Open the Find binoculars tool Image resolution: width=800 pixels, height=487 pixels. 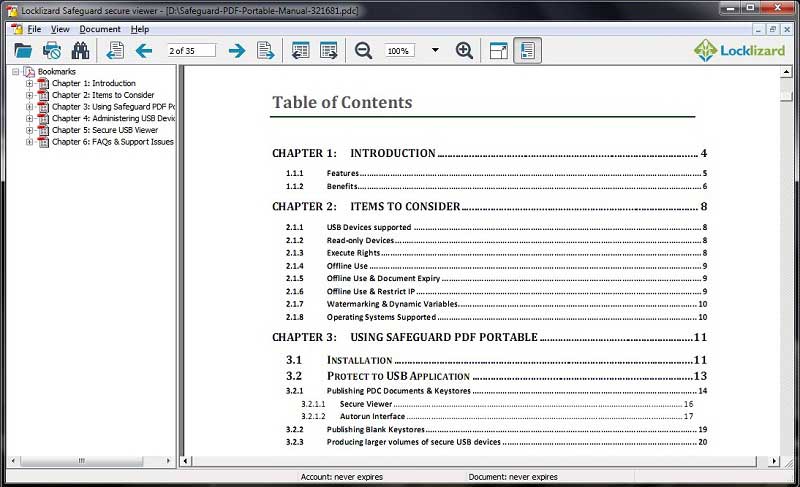tap(80, 50)
